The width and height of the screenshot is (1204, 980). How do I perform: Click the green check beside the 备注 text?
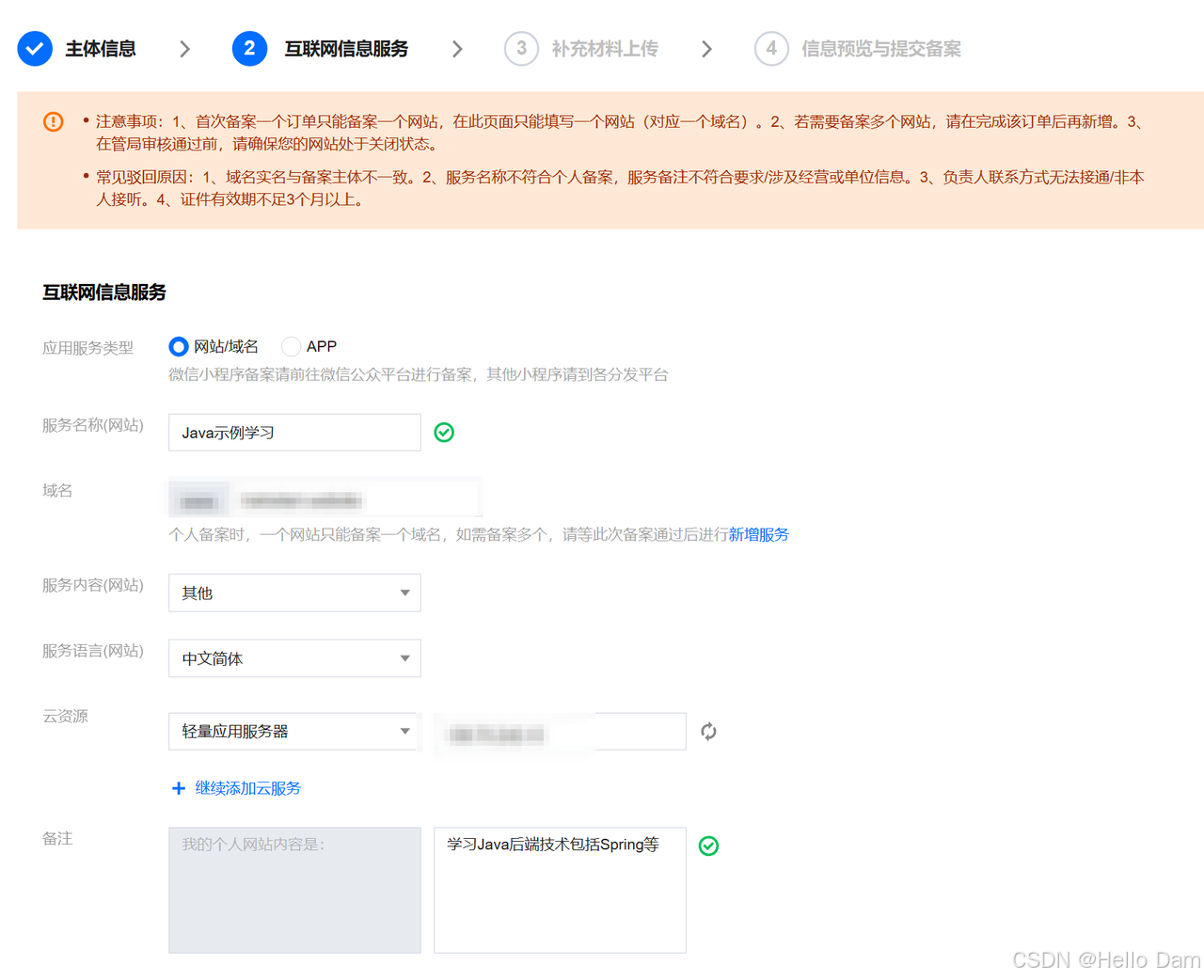coord(708,846)
